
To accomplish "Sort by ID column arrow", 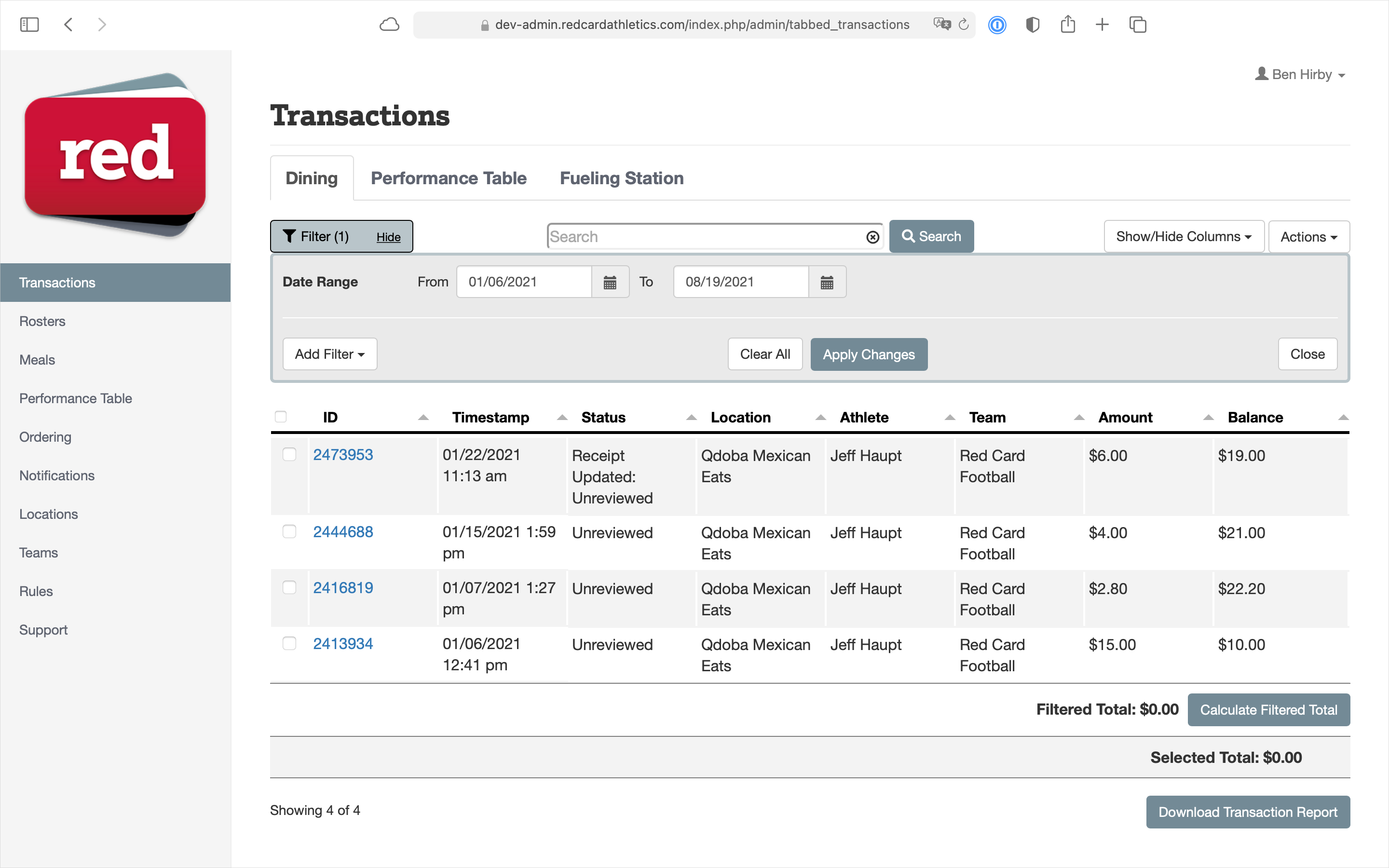I will pos(423,418).
